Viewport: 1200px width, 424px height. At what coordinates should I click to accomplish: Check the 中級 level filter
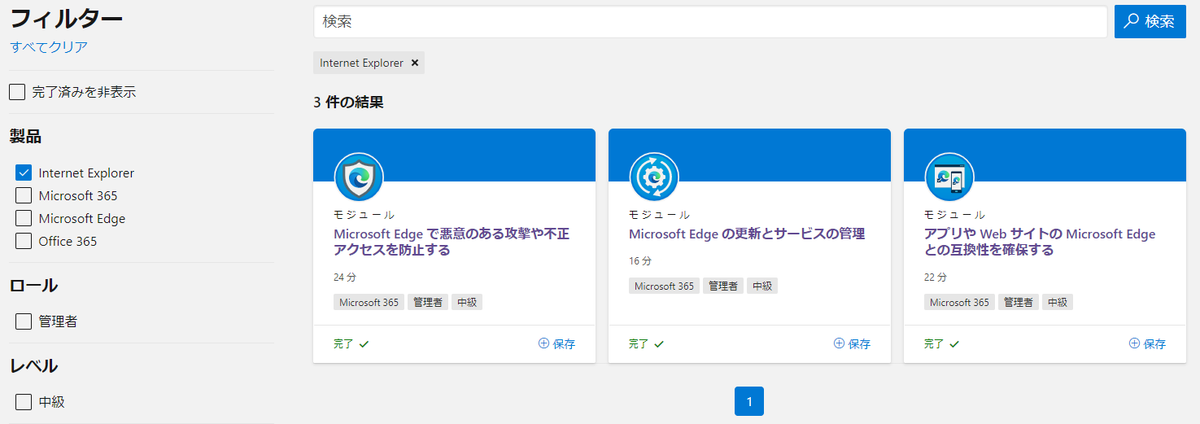[24, 402]
